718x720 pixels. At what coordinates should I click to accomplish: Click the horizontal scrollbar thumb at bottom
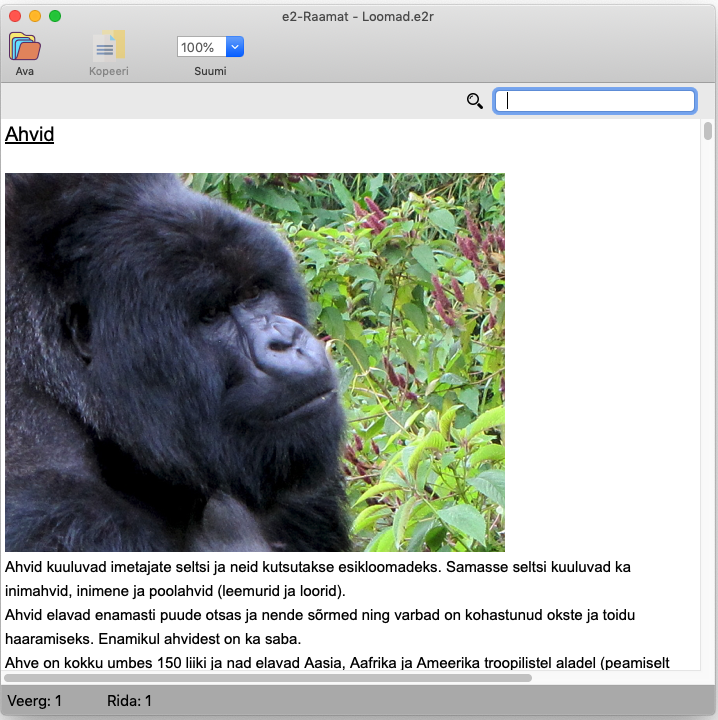click(x=270, y=678)
